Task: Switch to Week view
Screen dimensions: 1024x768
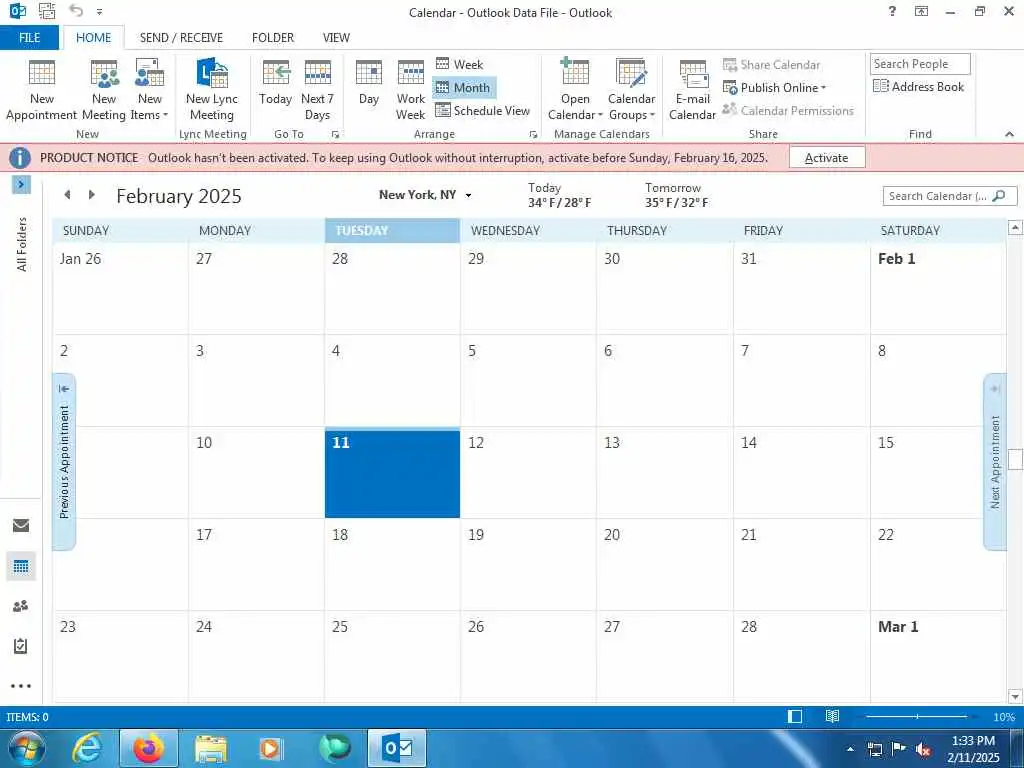Action: (x=460, y=64)
